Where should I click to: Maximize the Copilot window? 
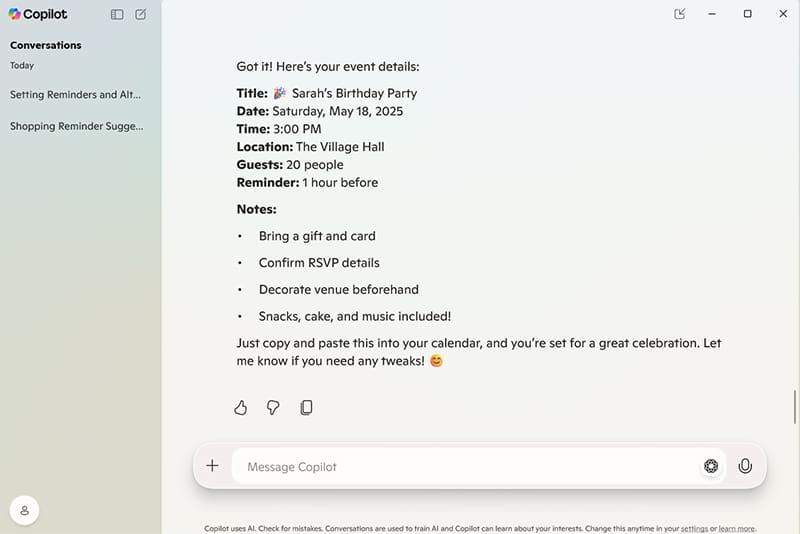tap(747, 14)
